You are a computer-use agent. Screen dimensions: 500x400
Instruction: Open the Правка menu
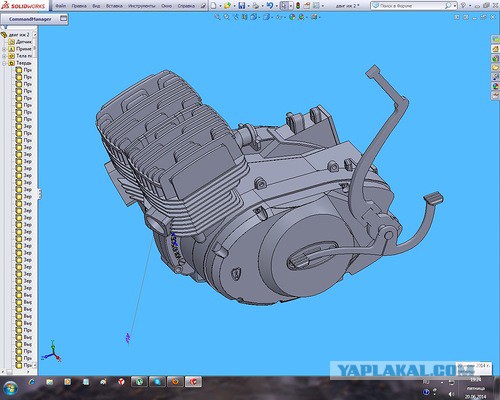pyautogui.click(x=79, y=6)
